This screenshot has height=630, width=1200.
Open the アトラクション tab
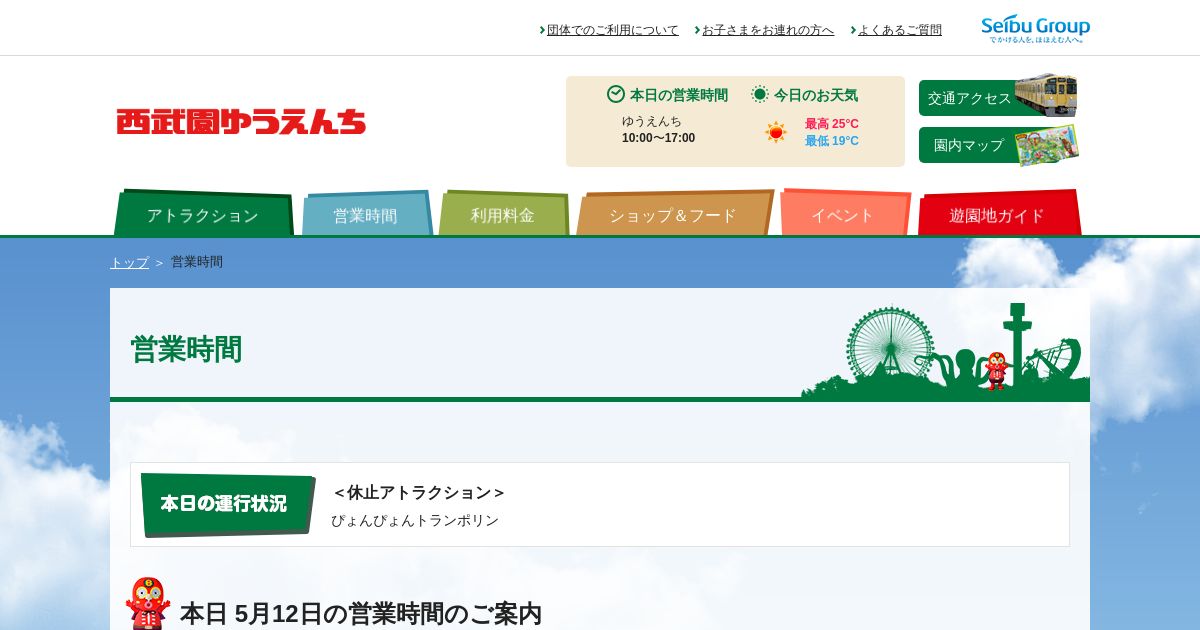(x=203, y=213)
